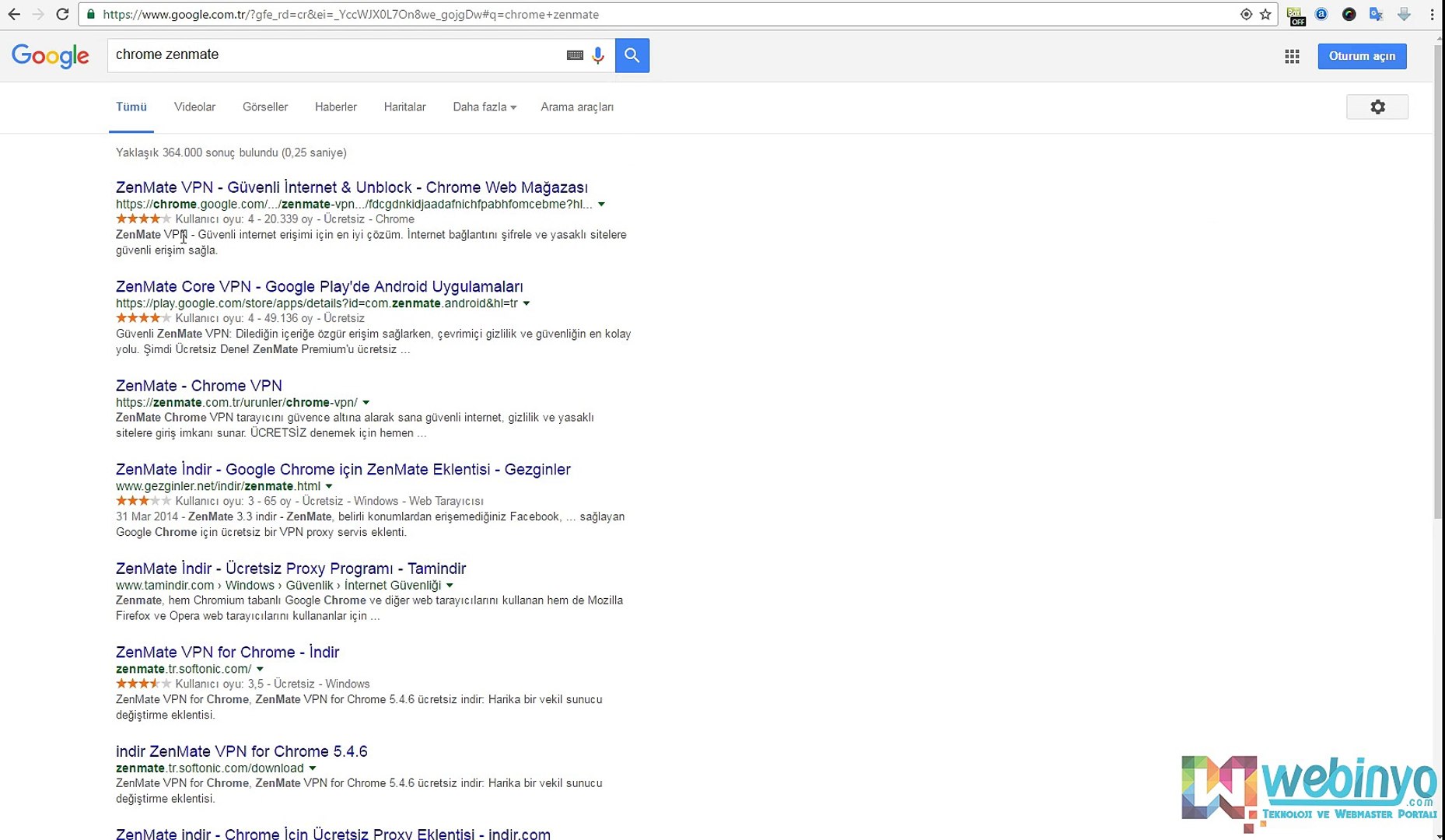1445x840 pixels.
Task: Open the 'ZenMate indir - Chrome İçin Ücretsiz Proxy Eklentisi' result
Action: click(333, 834)
